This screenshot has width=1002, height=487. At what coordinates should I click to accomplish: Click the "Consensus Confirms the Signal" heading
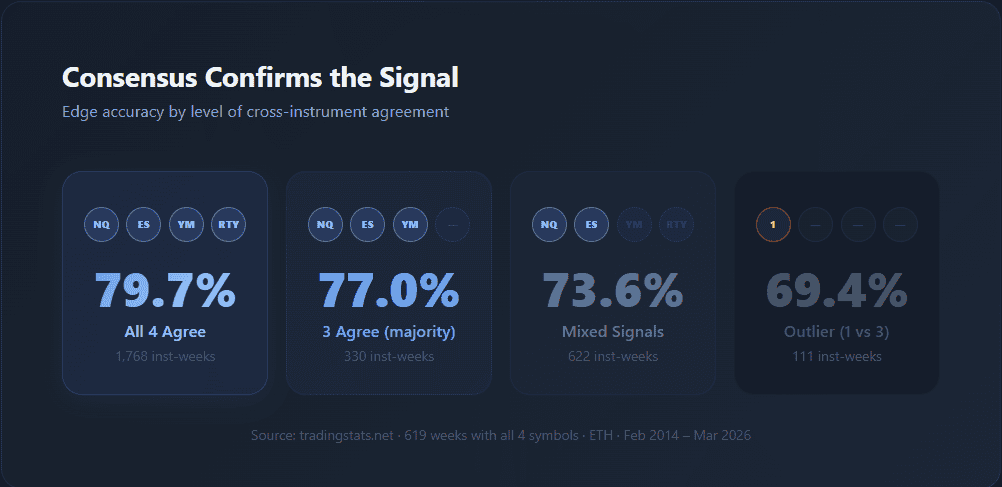(260, 78)
